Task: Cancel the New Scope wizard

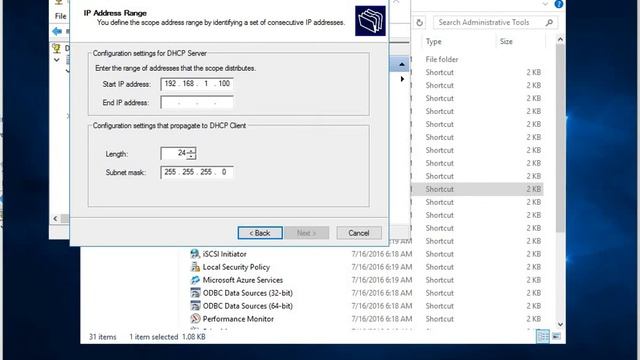Action: tap(359, 233)
